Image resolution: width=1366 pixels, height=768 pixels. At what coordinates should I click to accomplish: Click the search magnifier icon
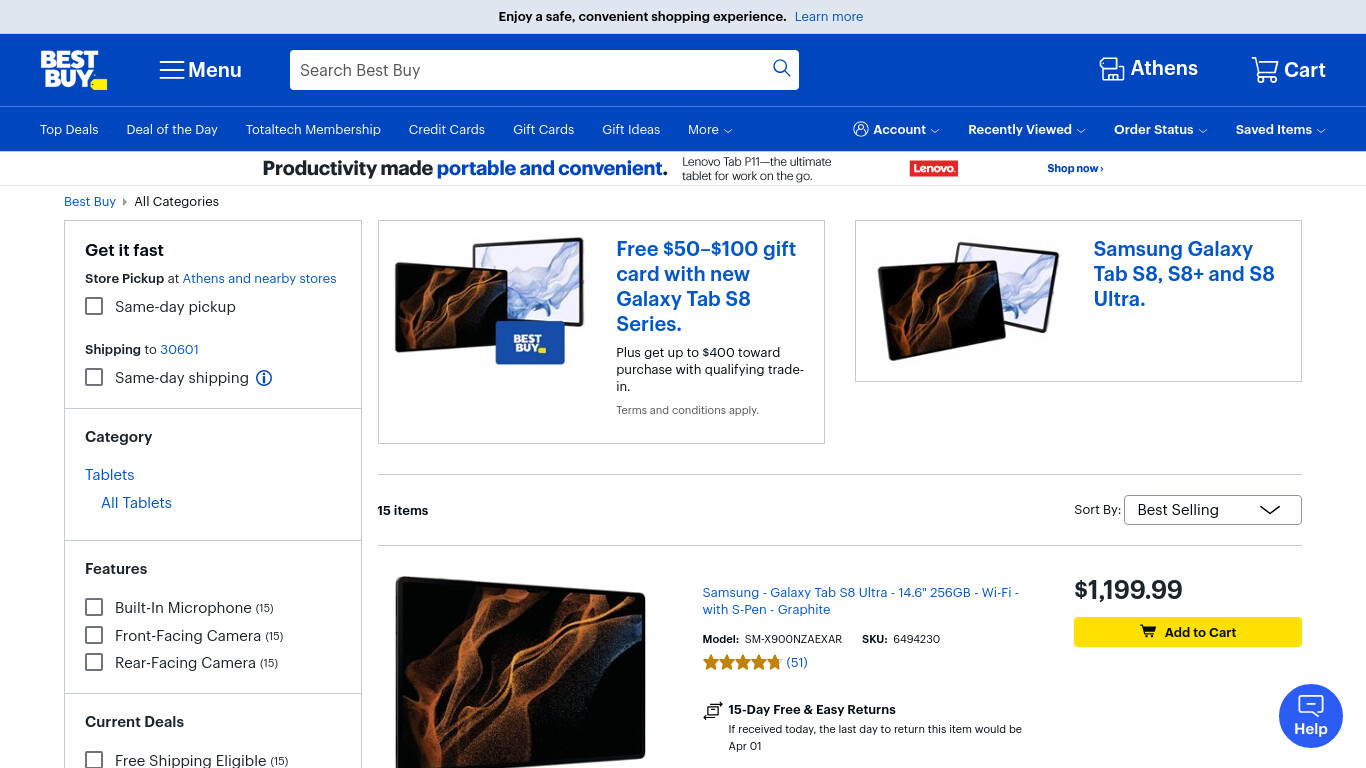(782, 68)
